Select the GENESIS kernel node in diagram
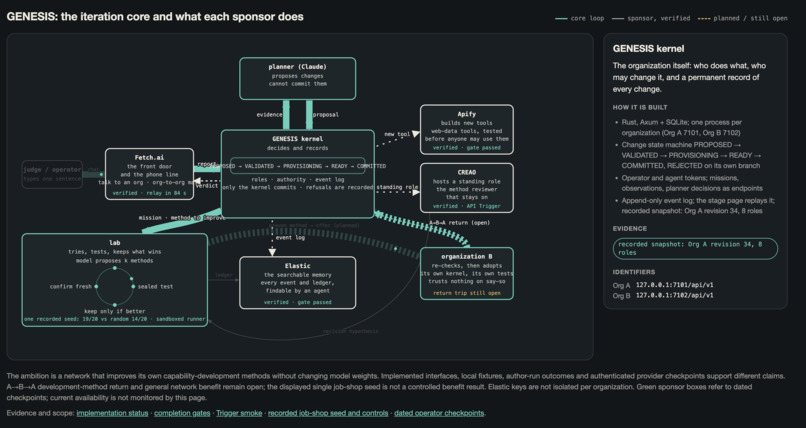806x428 pixels. click(x=298, y=174)
